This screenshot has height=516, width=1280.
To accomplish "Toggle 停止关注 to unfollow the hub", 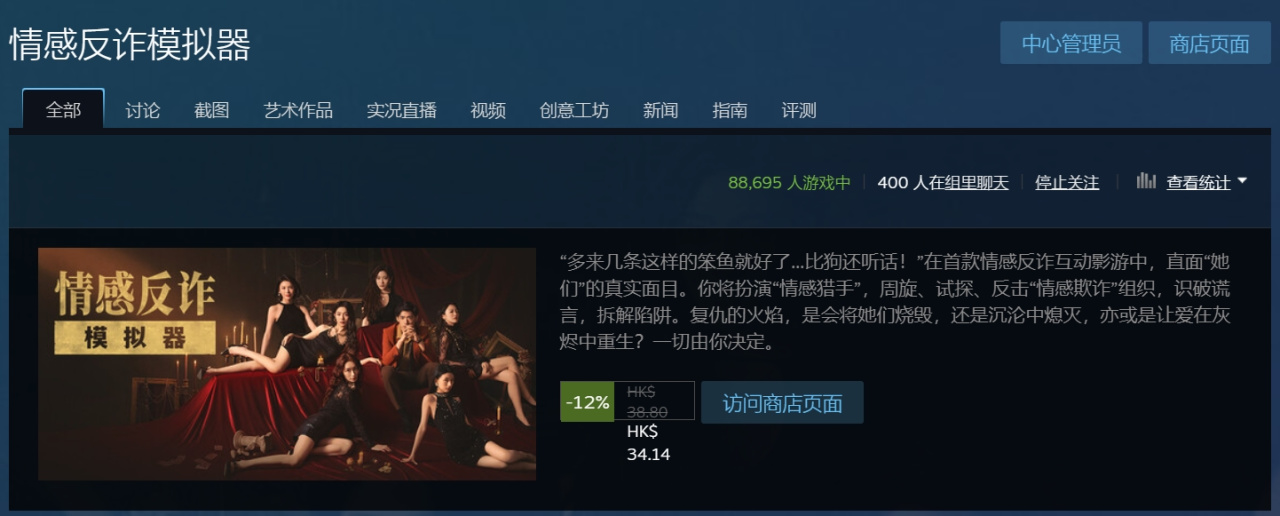I will point(1067,182).
